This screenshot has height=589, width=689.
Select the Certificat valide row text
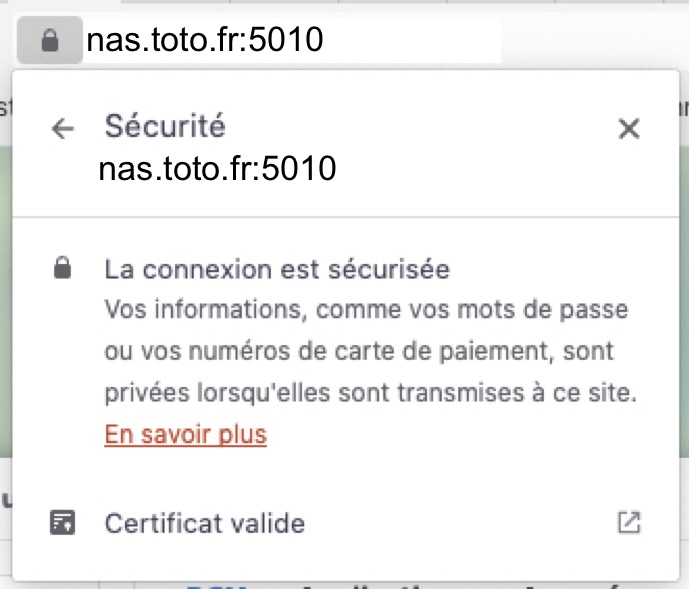coord(205,523)
